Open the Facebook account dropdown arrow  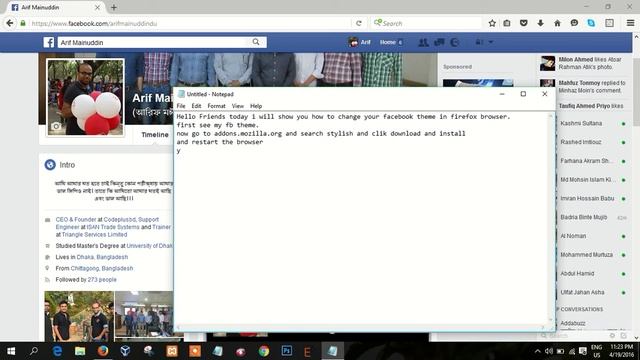click(491, 42)
